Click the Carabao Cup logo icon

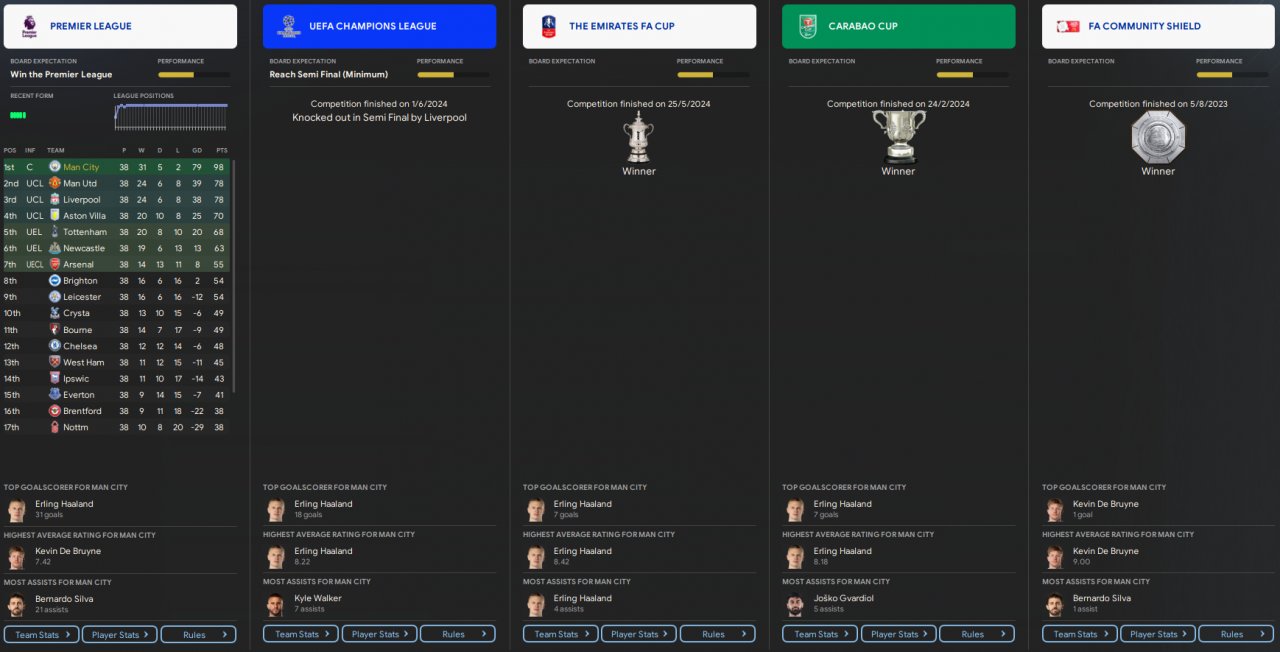point(807,26)
